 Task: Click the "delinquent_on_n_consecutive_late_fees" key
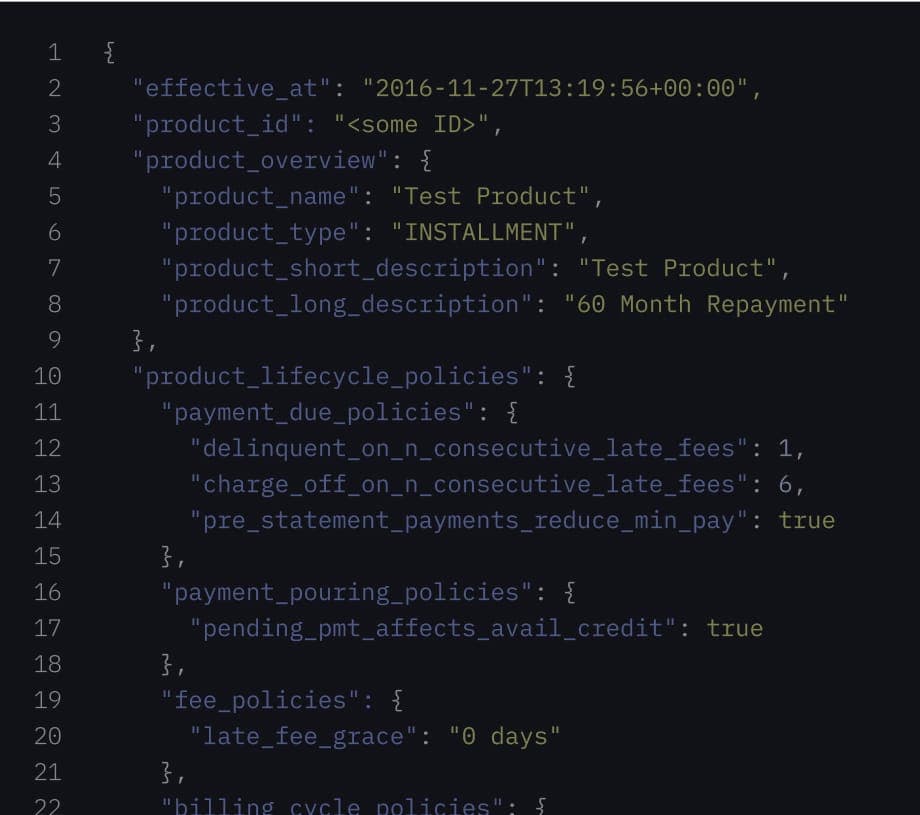click(469, 448)
